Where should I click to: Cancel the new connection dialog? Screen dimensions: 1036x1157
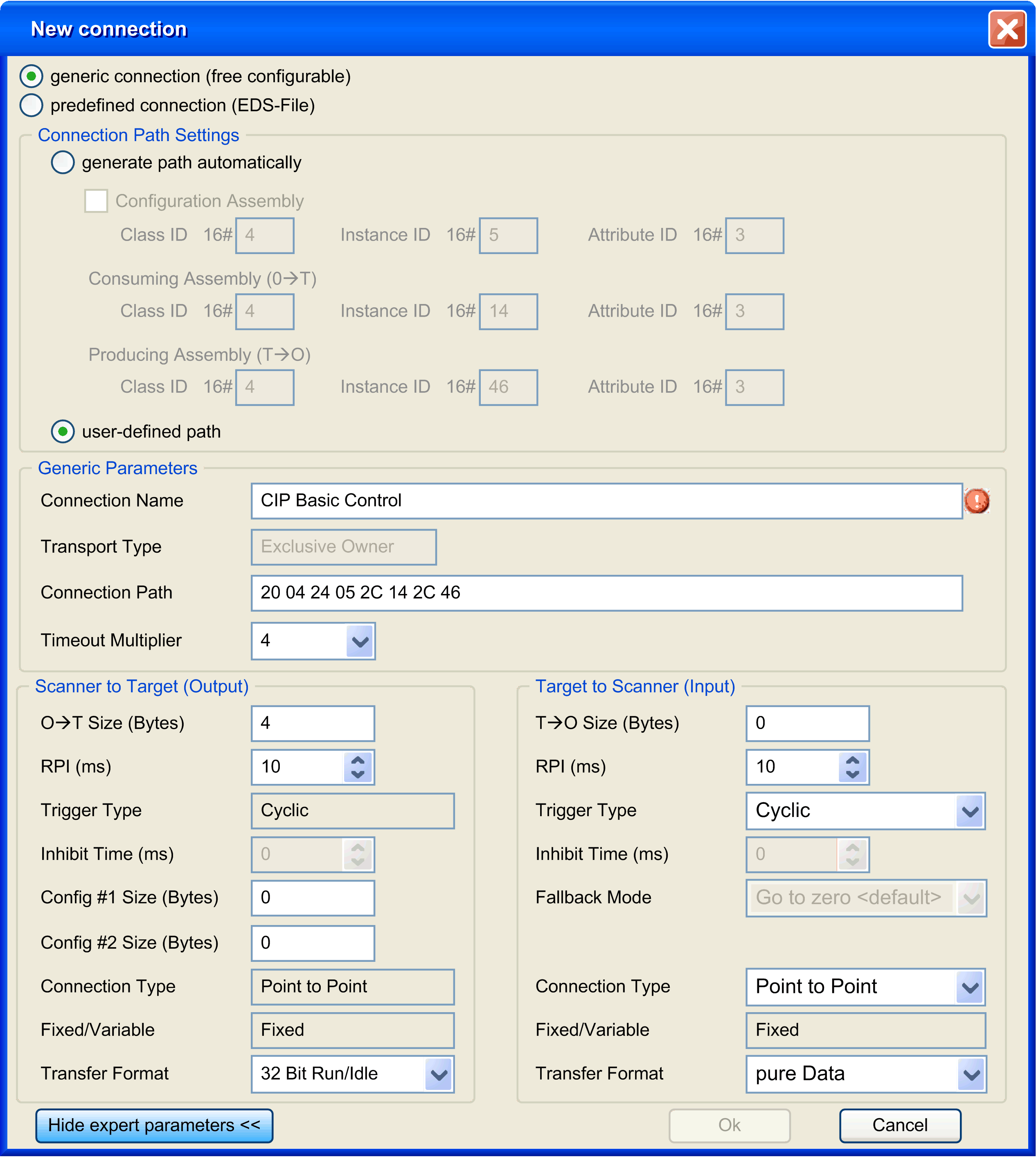tap(900, 1125)
